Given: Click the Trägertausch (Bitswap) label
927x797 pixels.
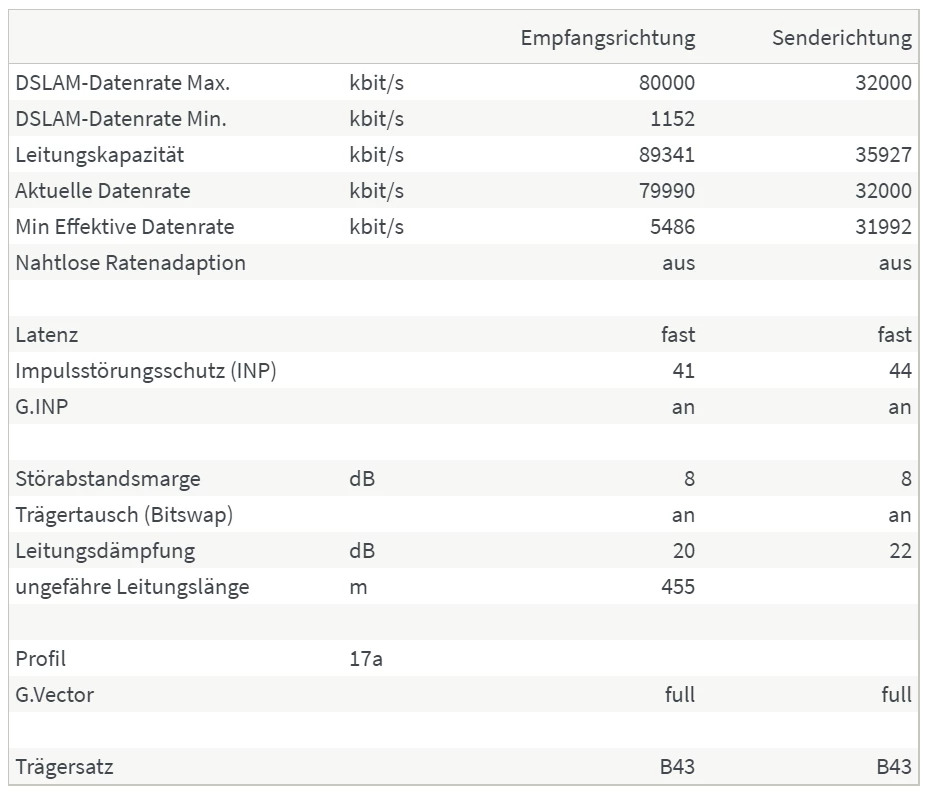Looking at the screenshot, I should [124, 515].
